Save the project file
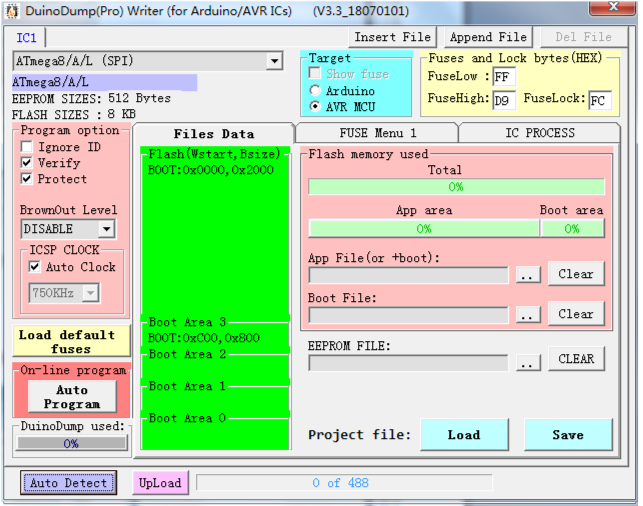Image resolution: width=643 pixels, height=506 pixels. click(568, 435)
